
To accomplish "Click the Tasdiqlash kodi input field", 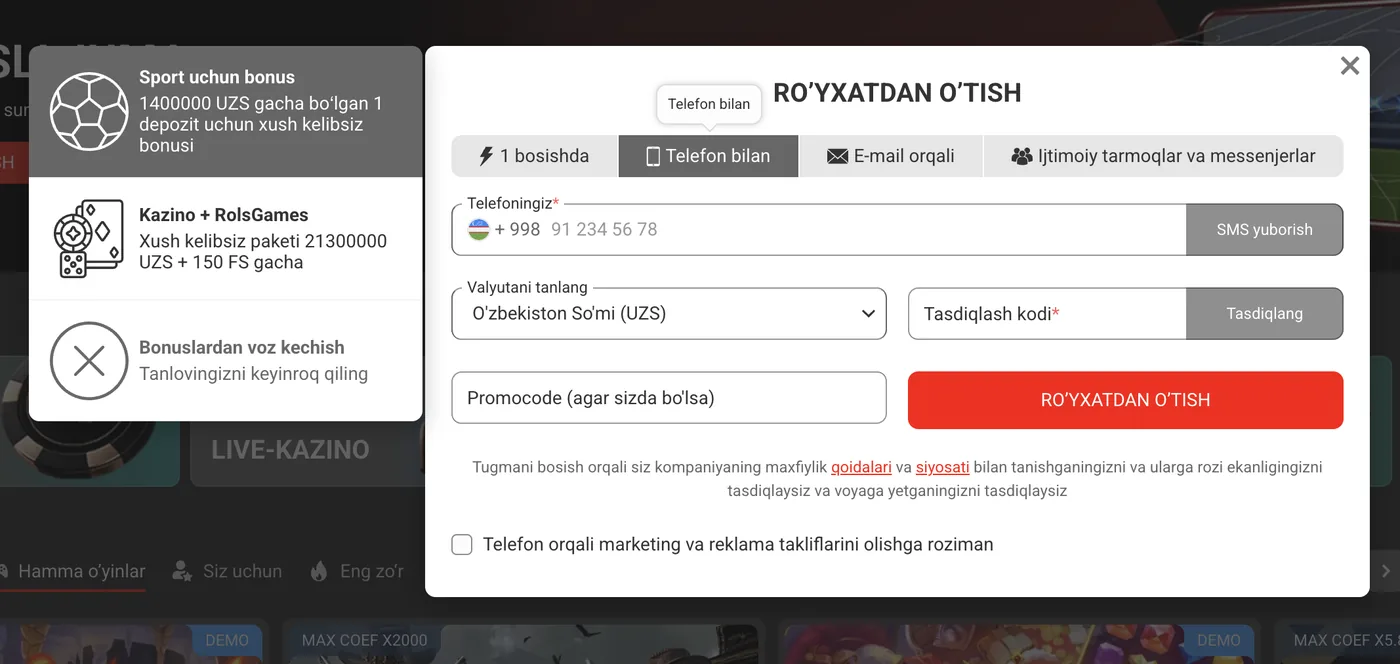I will click(x=1047, y=313).
